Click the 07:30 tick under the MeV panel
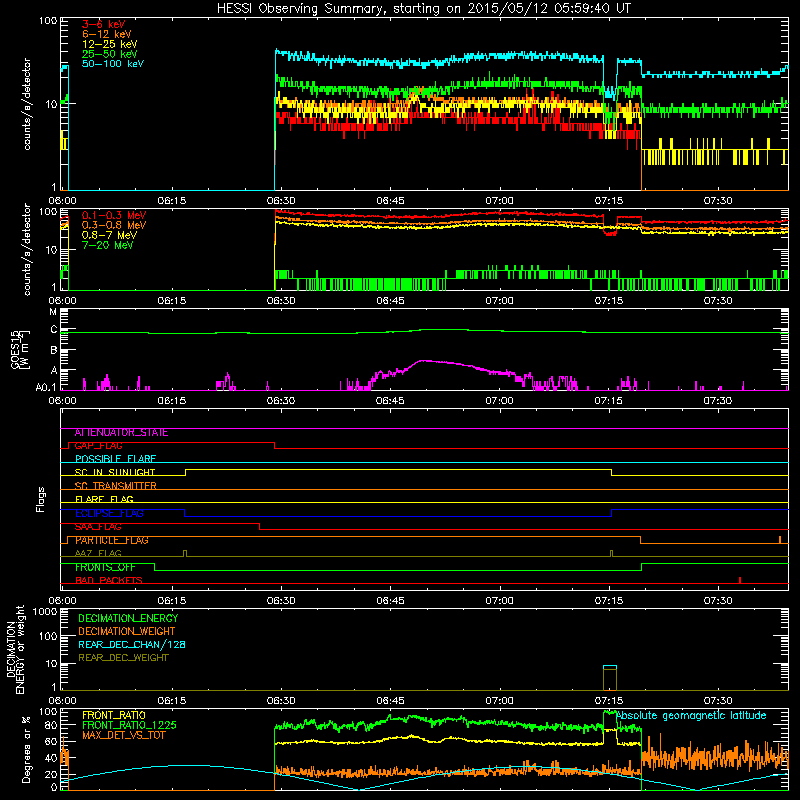800x800 pixels. 717,301
